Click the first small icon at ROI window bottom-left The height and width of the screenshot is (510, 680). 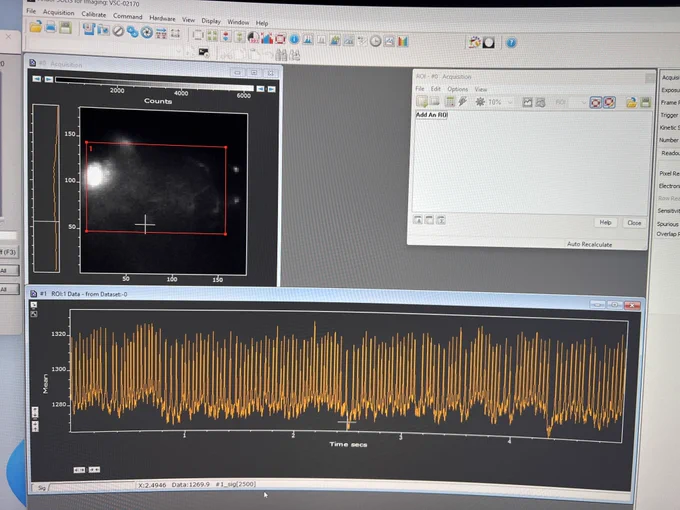(x=418, y=220)
